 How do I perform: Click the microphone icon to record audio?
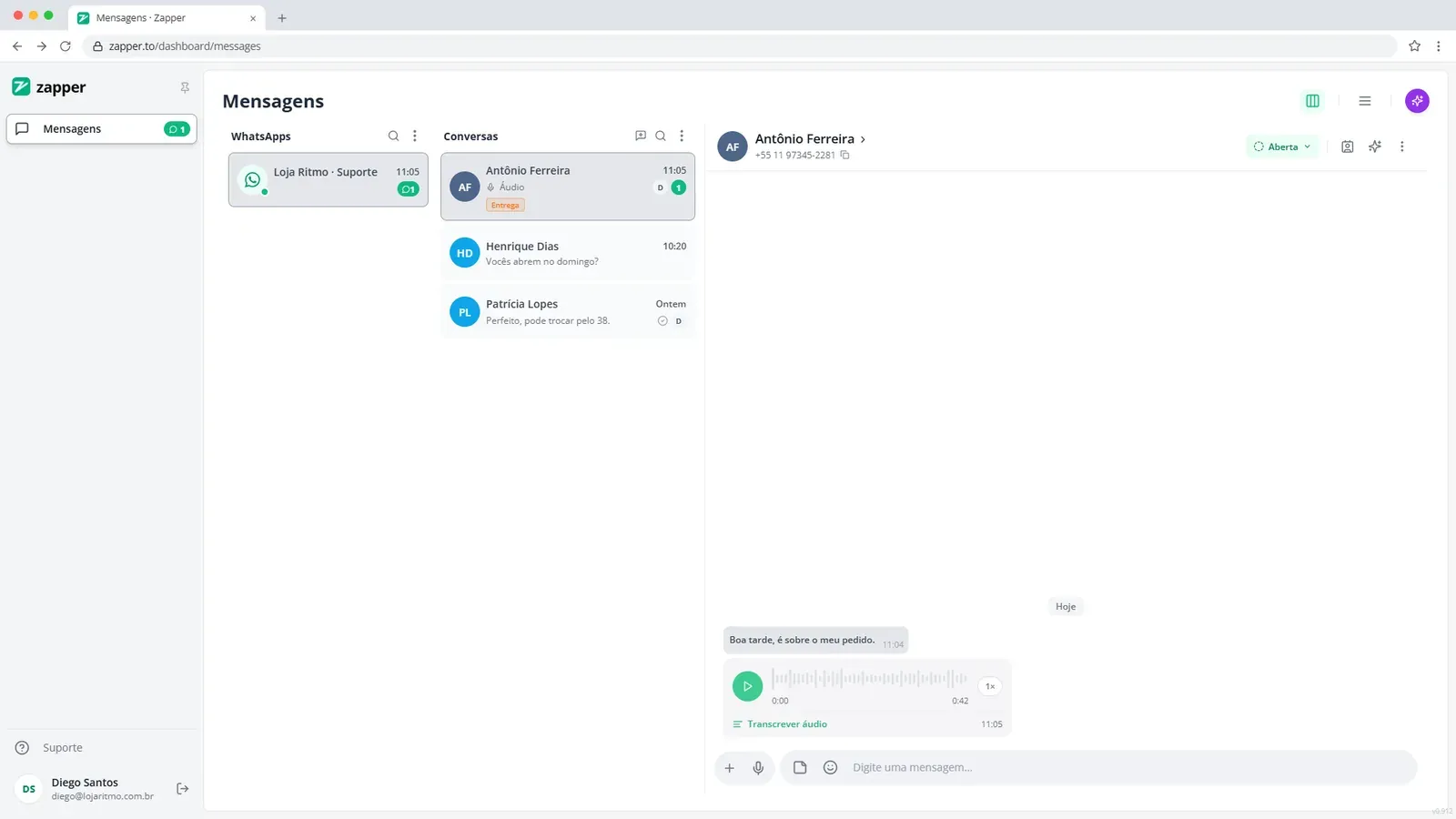(x=758, y=768)
